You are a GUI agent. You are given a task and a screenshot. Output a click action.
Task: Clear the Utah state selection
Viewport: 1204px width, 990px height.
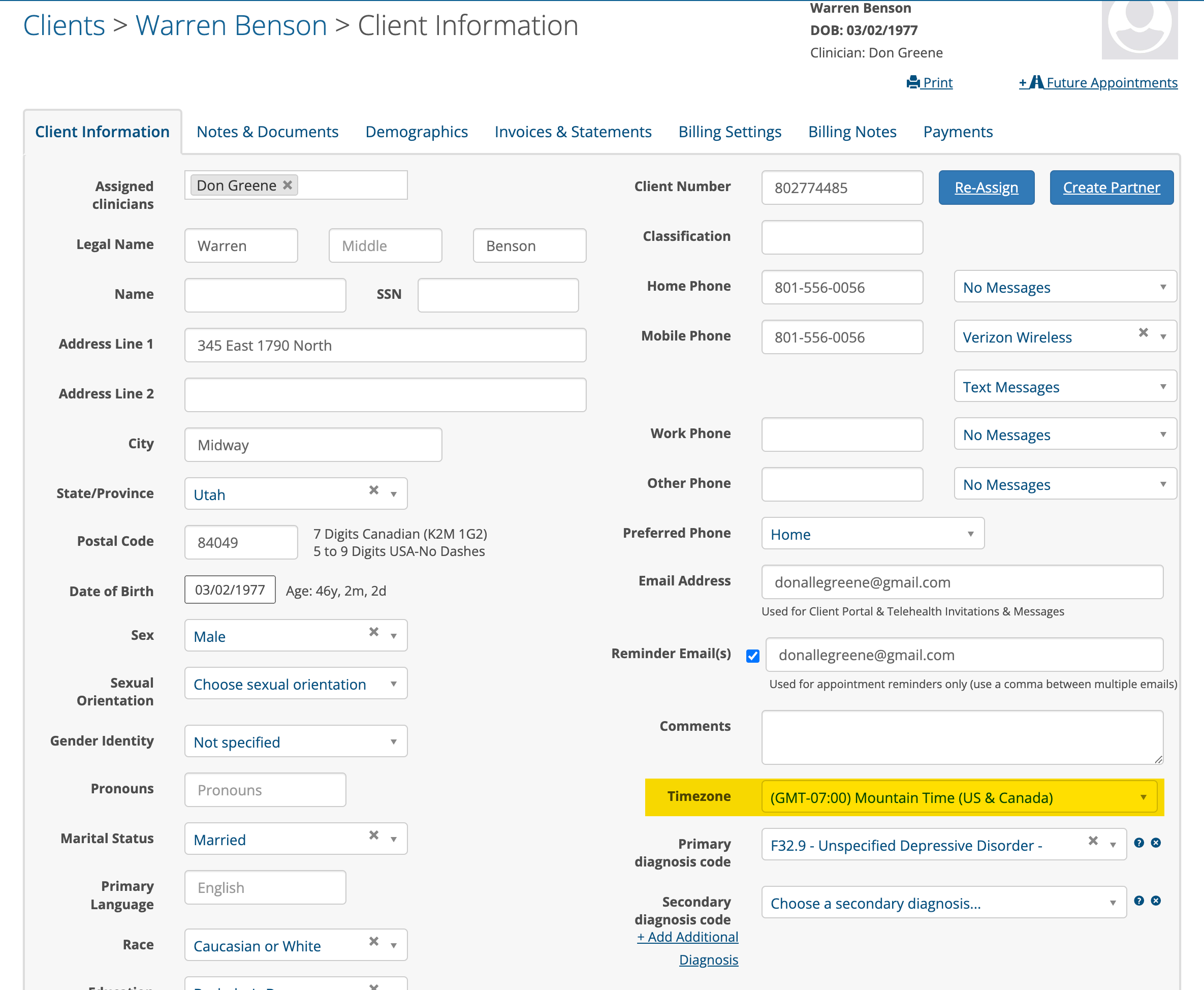tap(373, 490)
